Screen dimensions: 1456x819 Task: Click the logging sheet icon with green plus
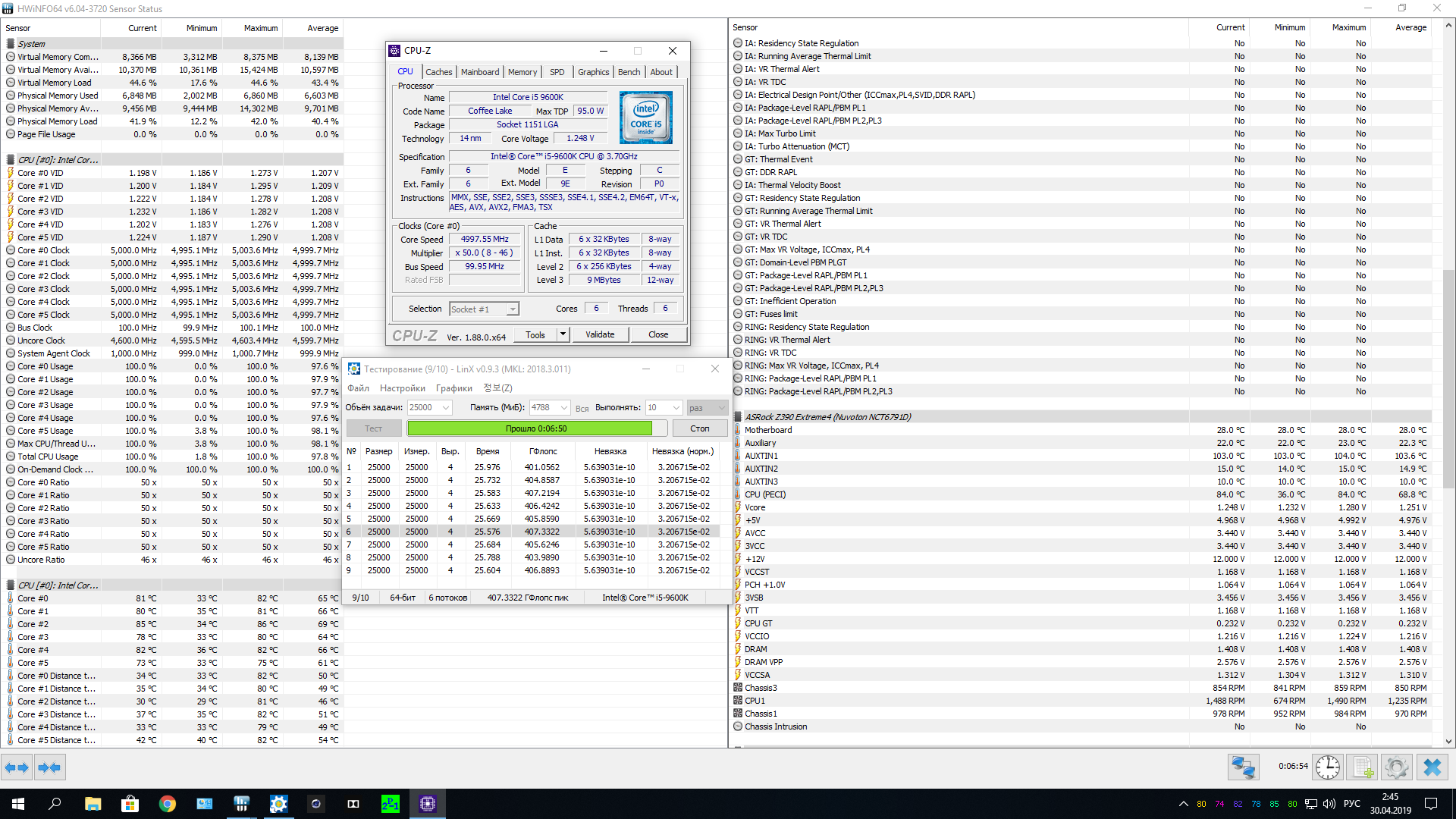click(1362, 767)
